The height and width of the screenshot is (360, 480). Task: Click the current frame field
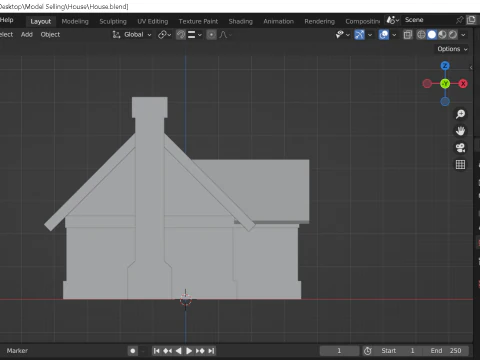339,351
